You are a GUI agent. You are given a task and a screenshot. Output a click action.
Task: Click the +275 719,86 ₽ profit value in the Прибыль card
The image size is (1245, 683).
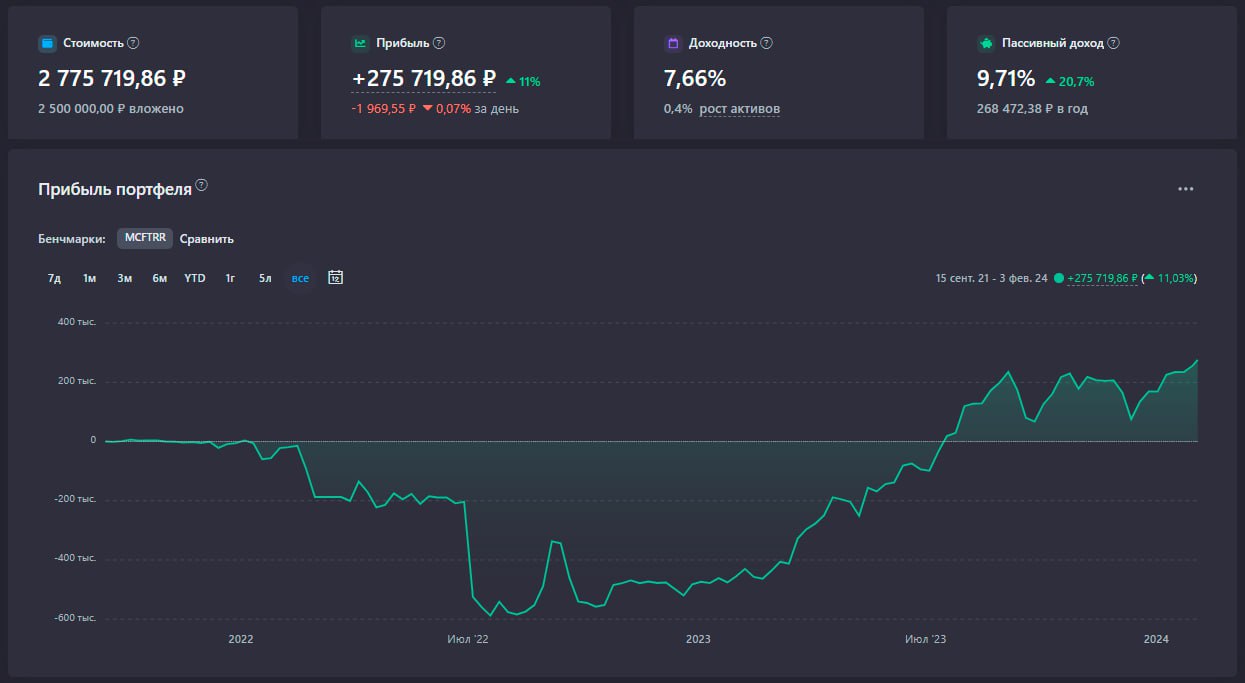click(424, 79)
